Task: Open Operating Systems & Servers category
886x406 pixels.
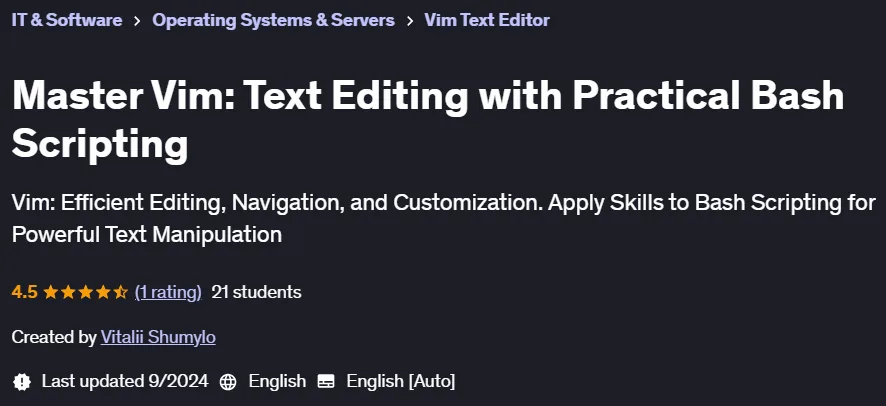Action: click(273, 20)
